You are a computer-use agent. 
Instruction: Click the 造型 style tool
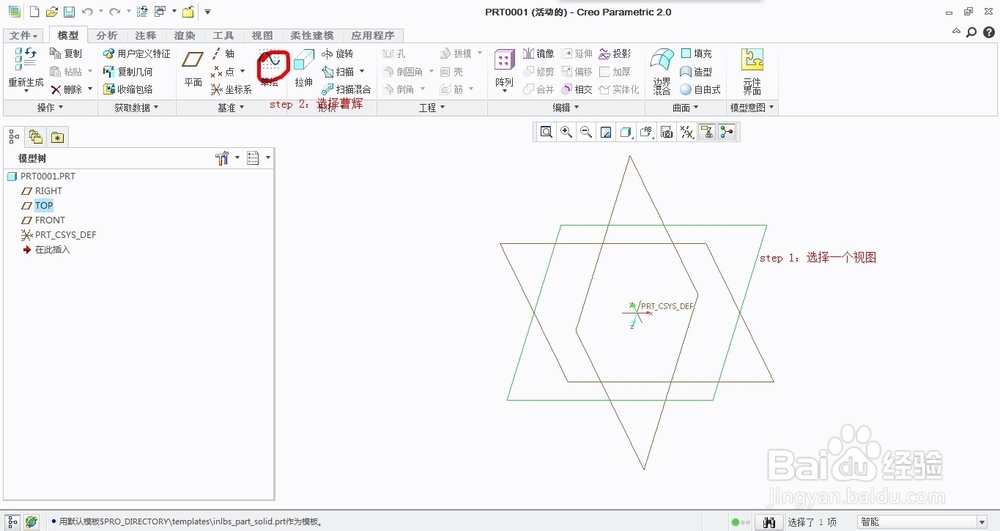tap(696, 71)
